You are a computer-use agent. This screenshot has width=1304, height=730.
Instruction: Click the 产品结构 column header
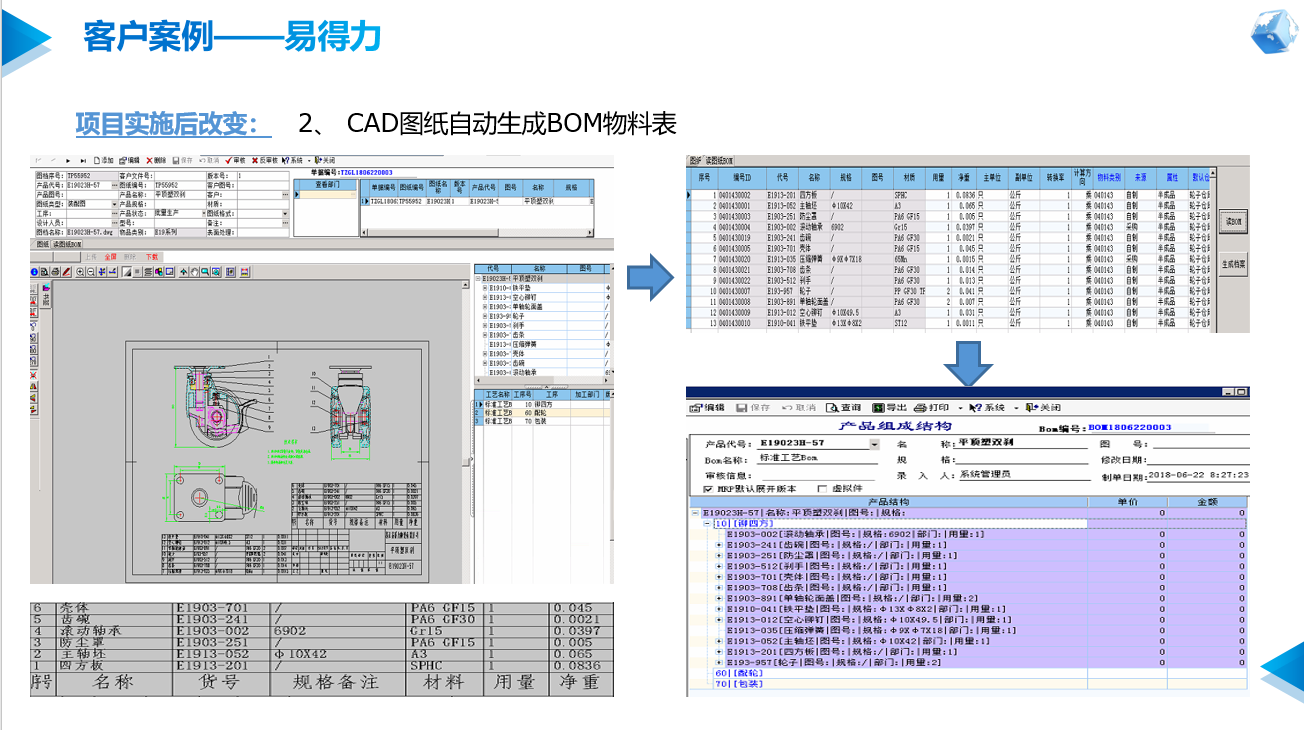[887, 502]
